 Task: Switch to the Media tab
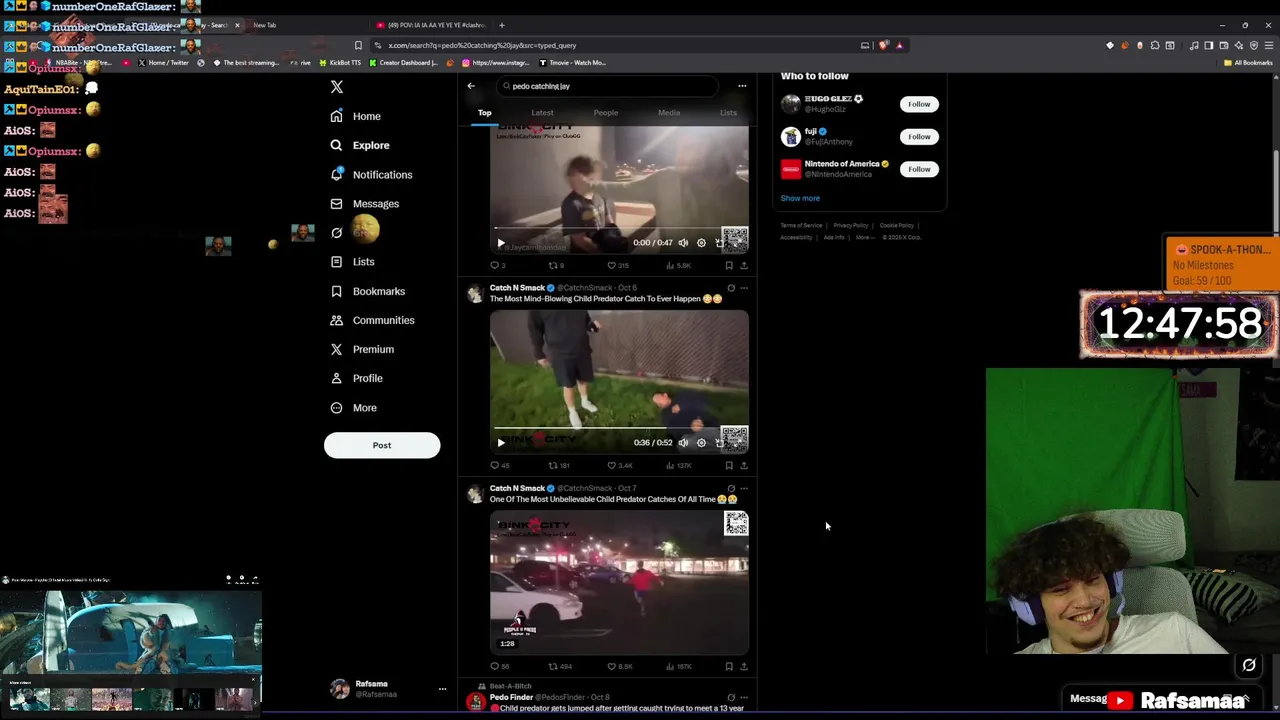[x=669, y=112]
